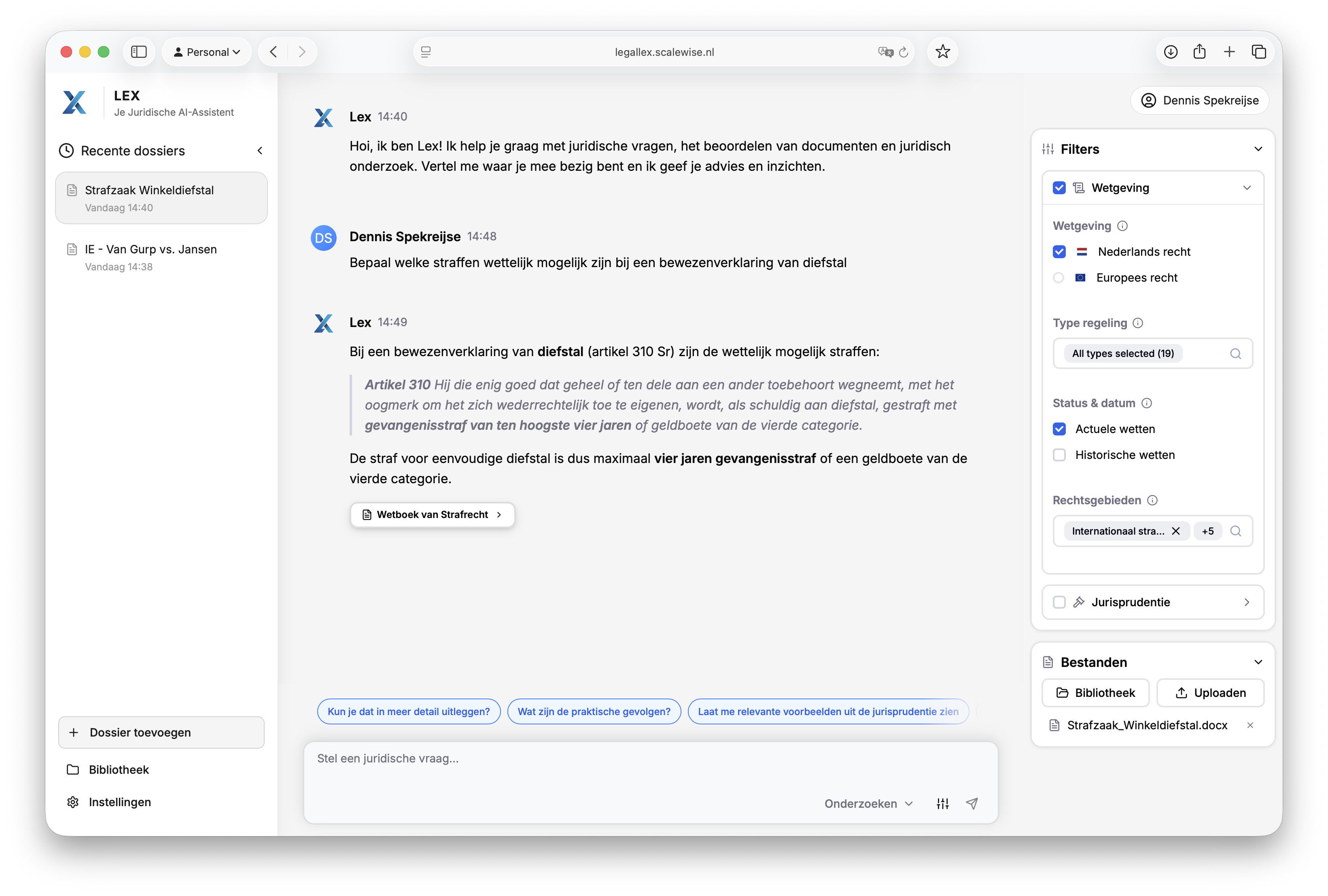The height and width of the screenshot is (896, 1328).
Task: Open browser downloads icon
Action: 1170,52
